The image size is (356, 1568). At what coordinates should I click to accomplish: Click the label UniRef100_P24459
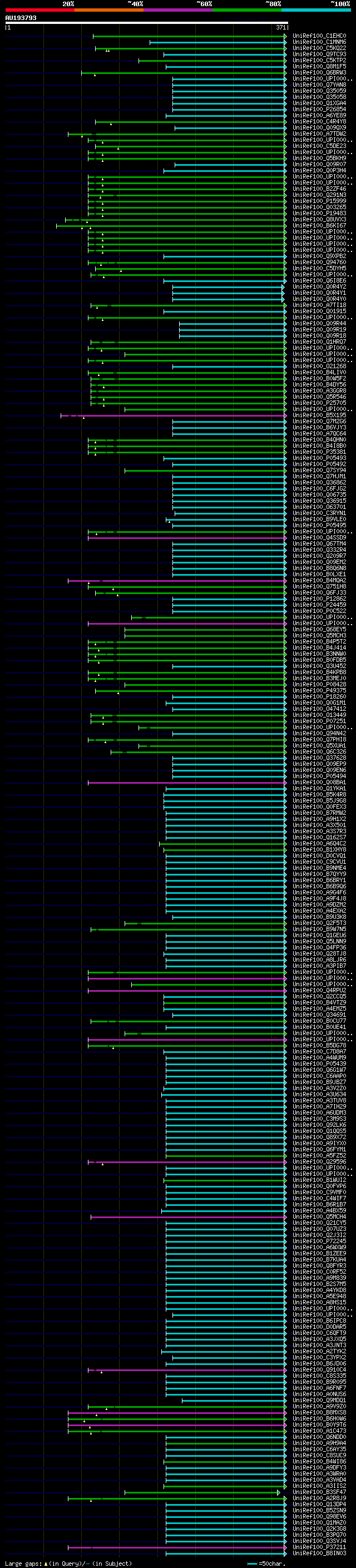(x=319, y=605)
